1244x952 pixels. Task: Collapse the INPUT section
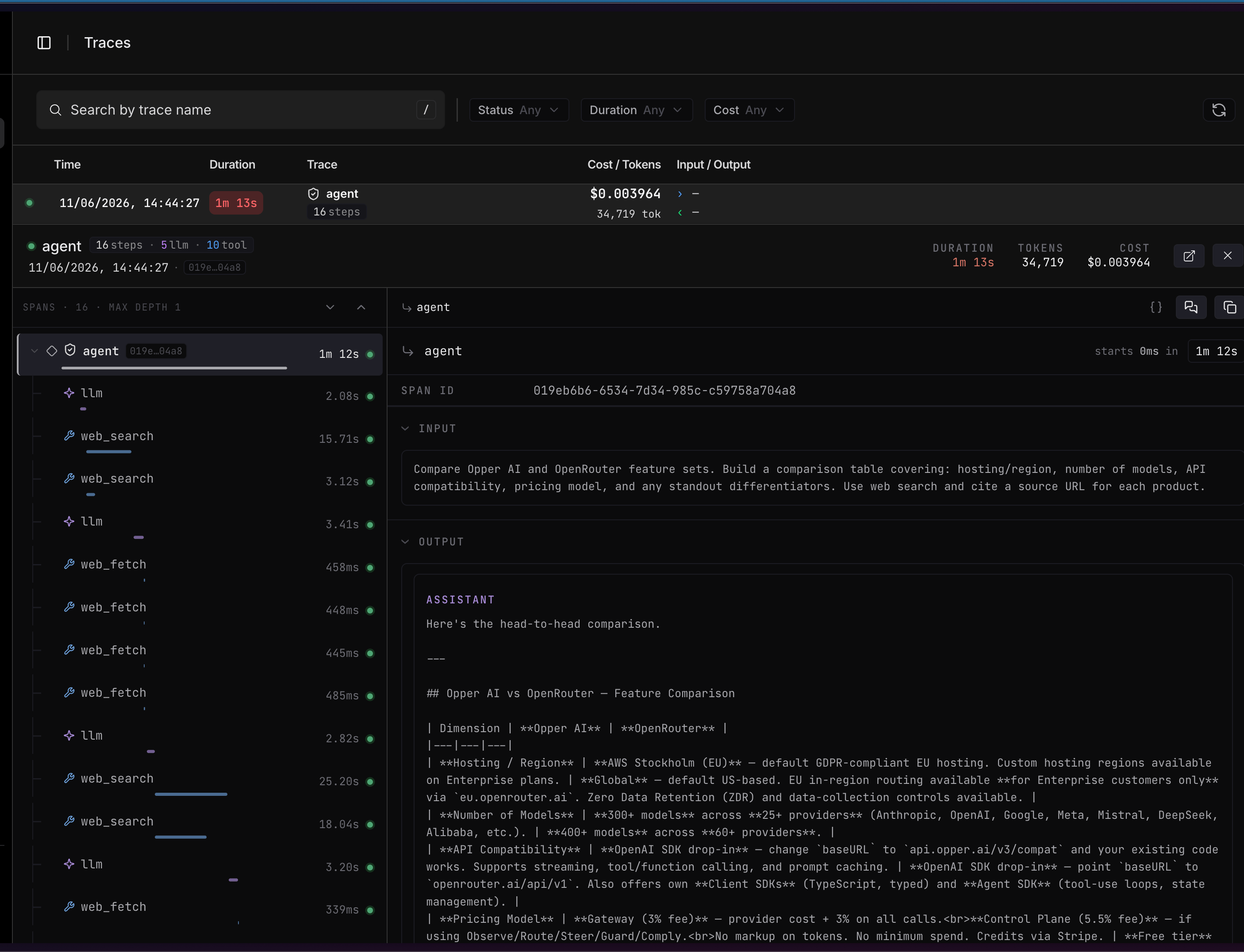[405, 428]
